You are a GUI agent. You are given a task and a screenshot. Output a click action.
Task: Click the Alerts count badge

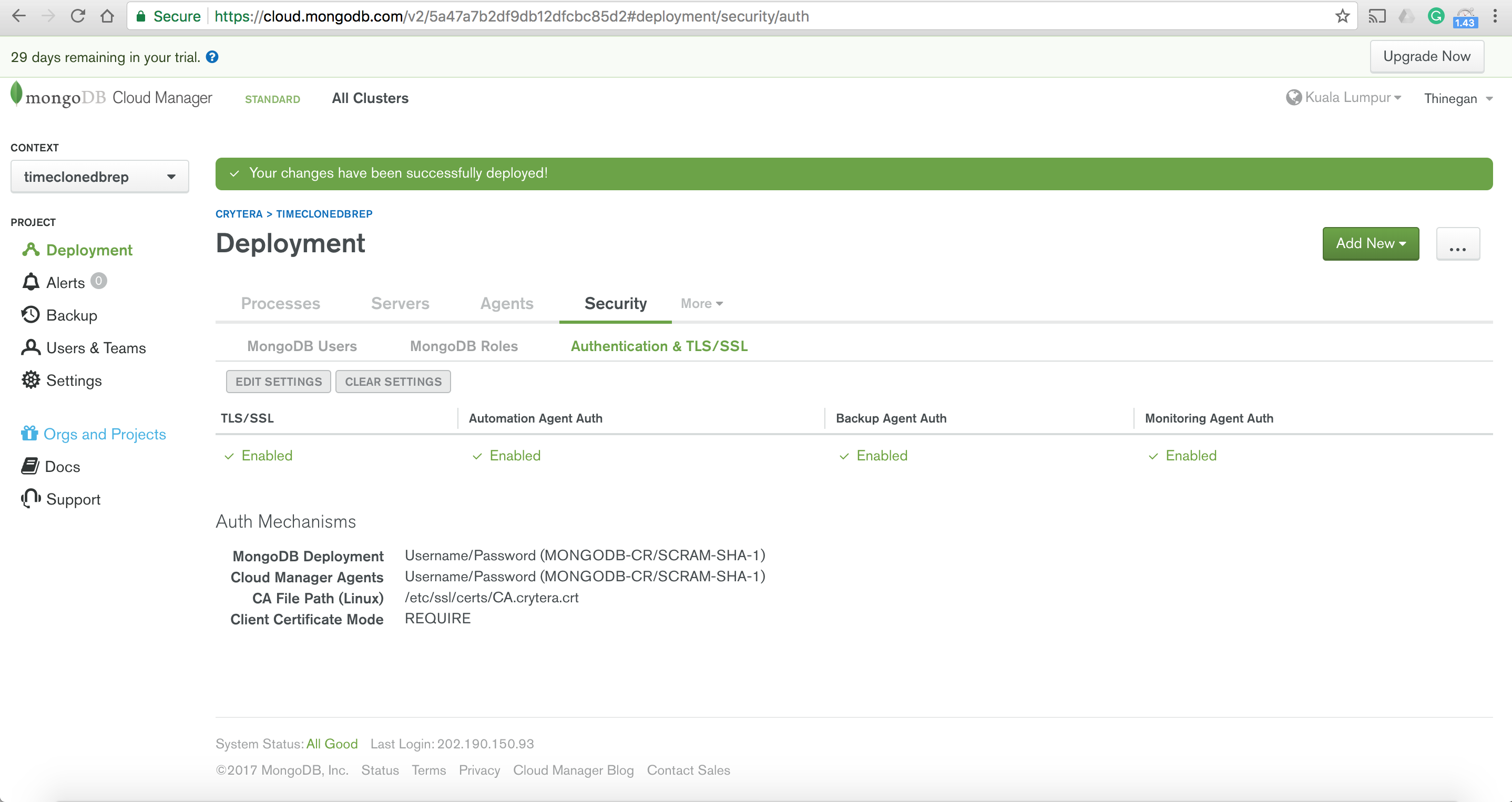tap(99, 281)
